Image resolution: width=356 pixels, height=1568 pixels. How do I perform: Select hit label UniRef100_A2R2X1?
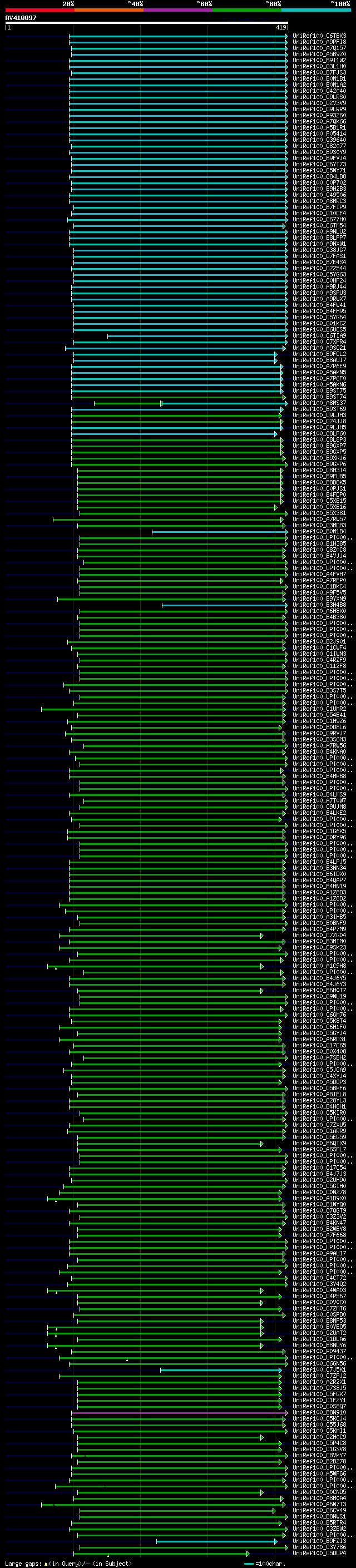pyautogui.click(x=319, y=1382)
